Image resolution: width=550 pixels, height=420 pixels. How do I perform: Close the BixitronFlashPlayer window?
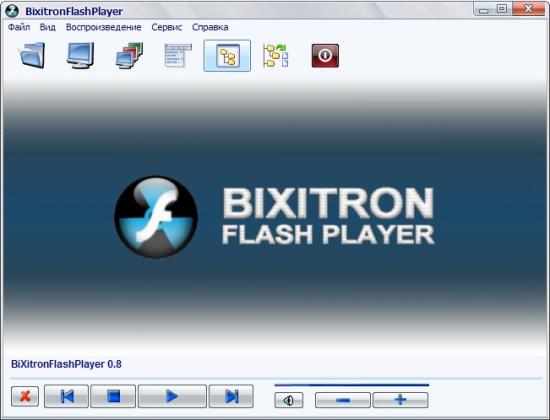pos(529,9)
